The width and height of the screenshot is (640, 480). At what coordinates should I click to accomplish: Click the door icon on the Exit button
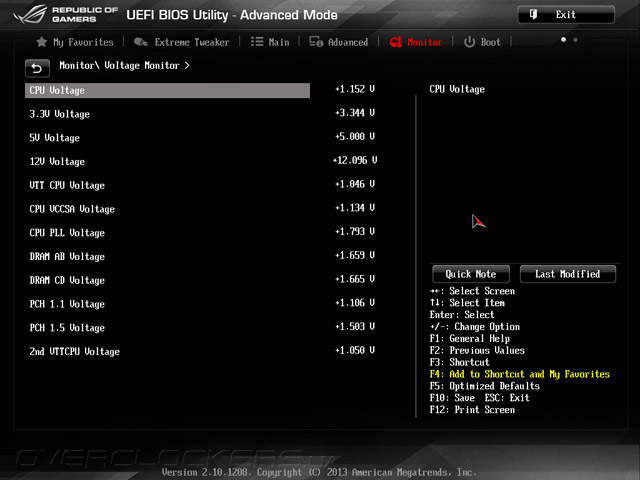pyautogui.click(x=533, y=15)
